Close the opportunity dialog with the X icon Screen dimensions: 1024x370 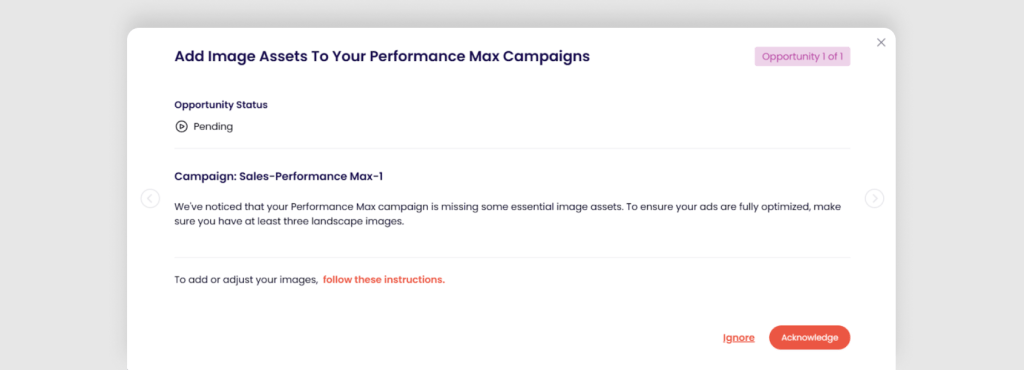pos(881,42)
